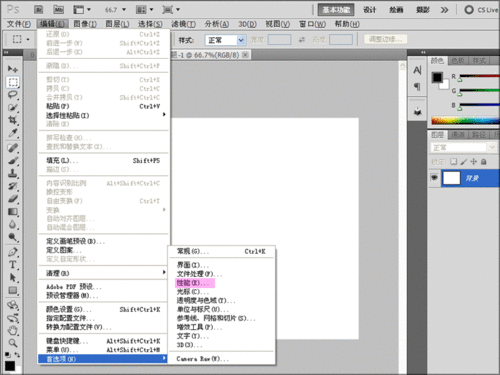Toggle lock transparent pixels in Layers panel
This screenshot has height=375, width=500.
pyautogui.click(x=454, y=162)
